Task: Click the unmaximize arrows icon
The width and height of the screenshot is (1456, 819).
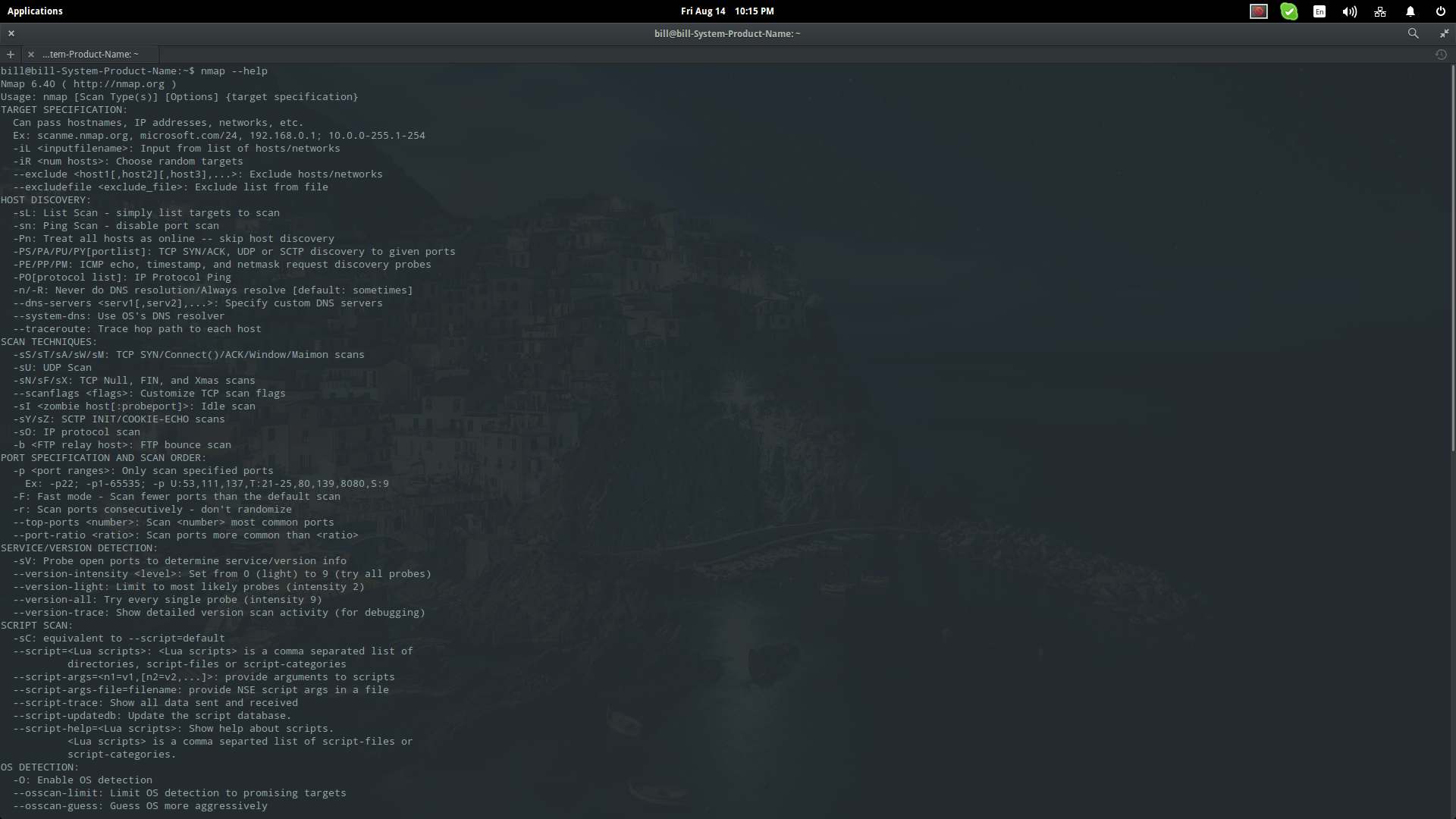Action: click(x=1444, y=33)
